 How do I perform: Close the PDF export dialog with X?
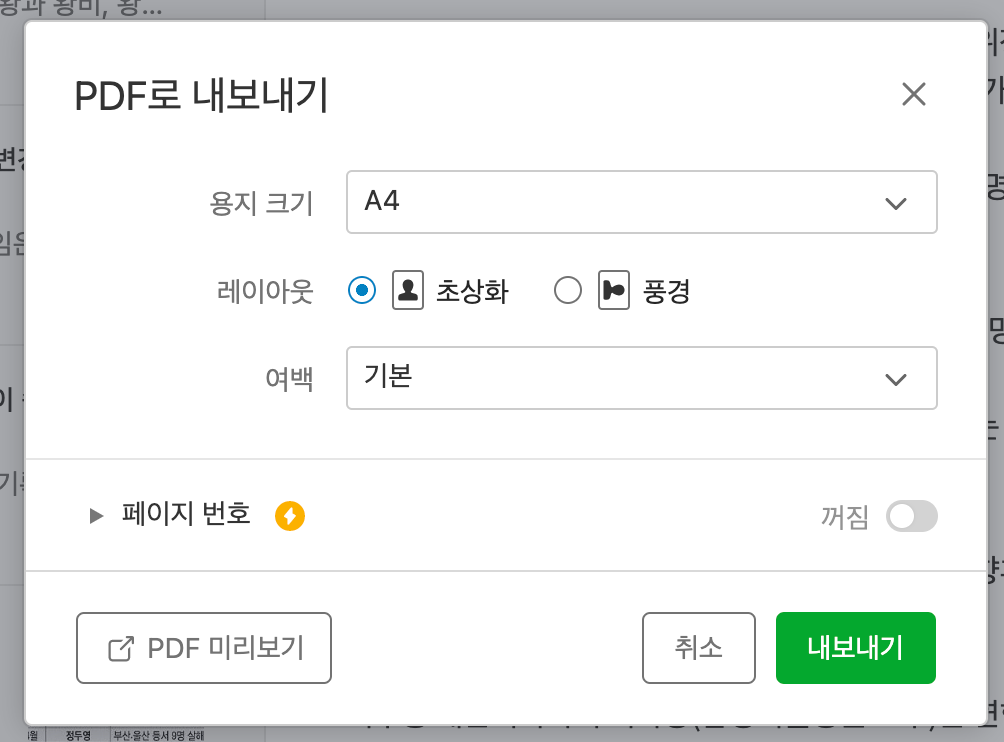point(914,94)
